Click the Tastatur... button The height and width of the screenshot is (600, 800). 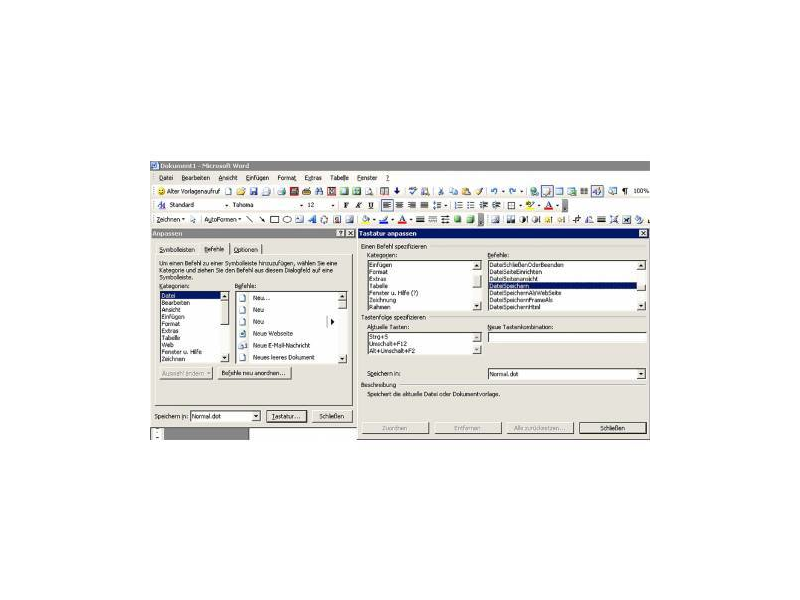(x=286, y=416)
